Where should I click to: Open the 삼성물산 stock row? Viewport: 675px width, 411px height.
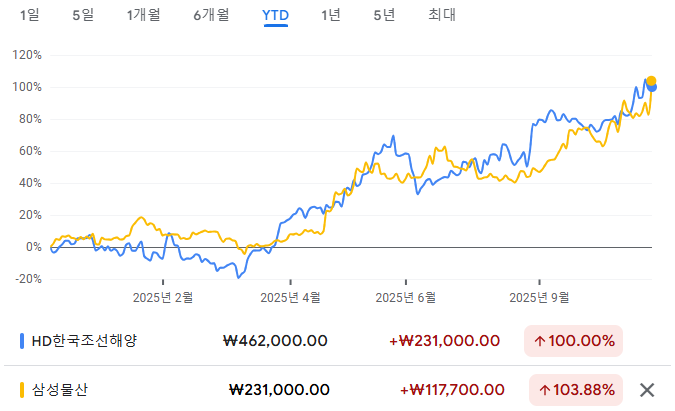(338, 390)
